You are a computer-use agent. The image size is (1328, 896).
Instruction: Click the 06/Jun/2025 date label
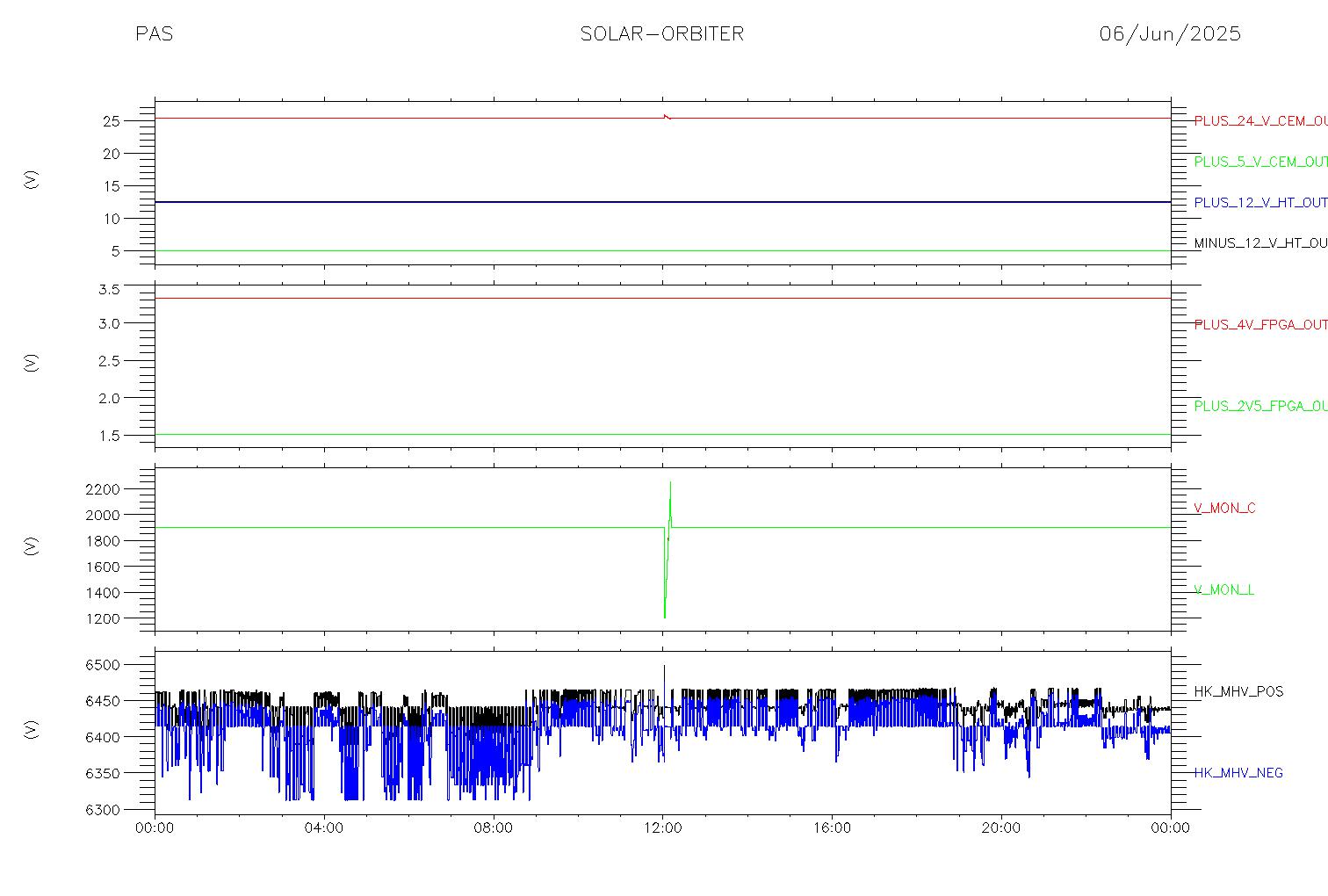click(x=1170, y=34)
